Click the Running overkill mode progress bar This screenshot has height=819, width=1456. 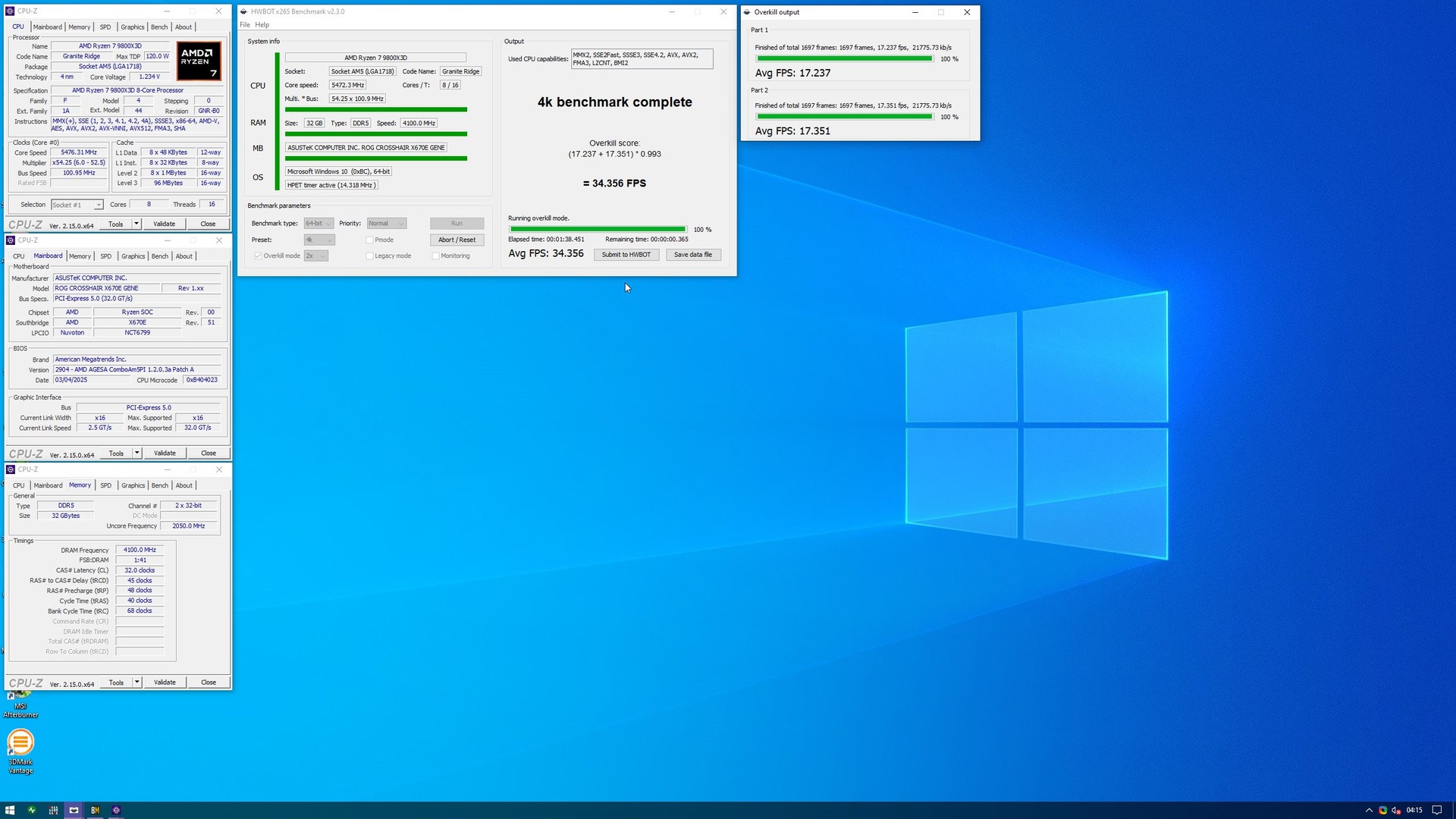tap(598, 229)
